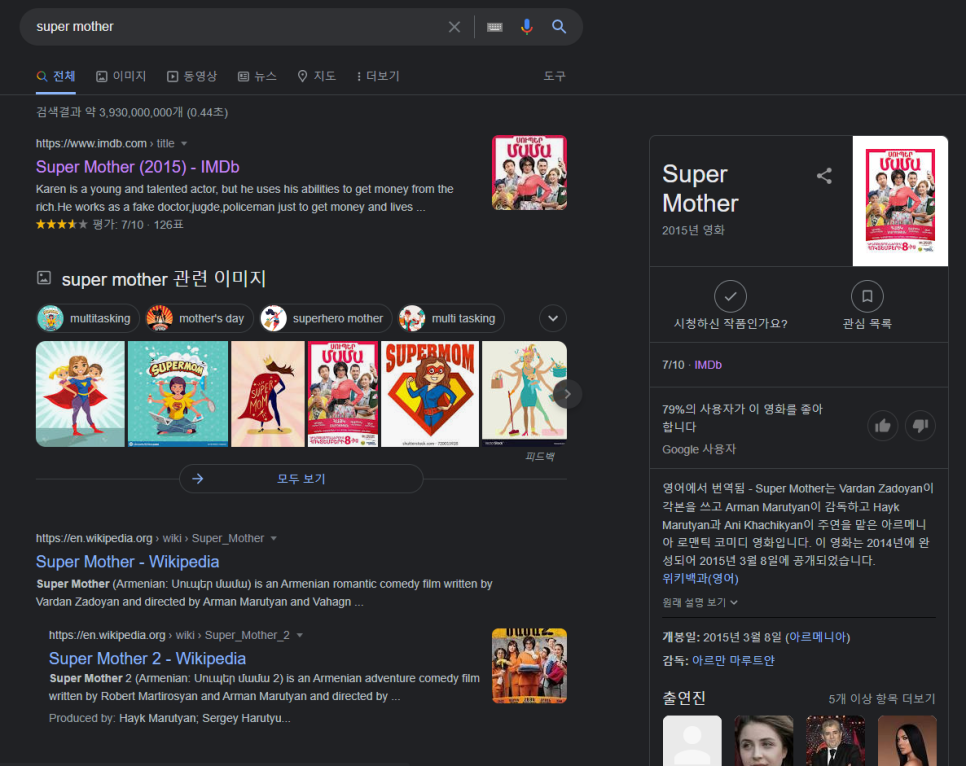The image size is (966, 766).
Task: Open cast photo of gray-haired man in tuxedo
Action: point(835,741)
